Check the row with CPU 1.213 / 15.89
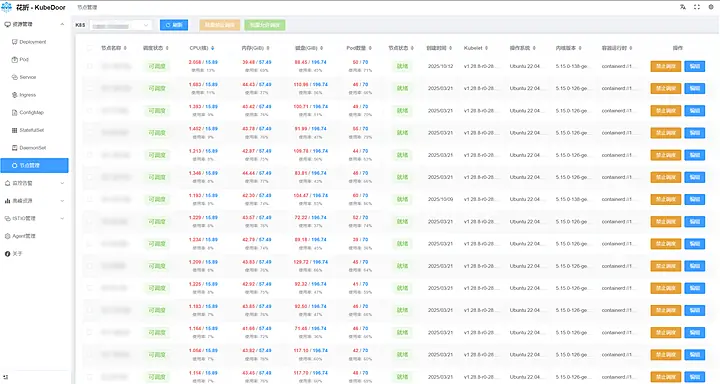Screen dimensions: 720x384 coord(90,155)
